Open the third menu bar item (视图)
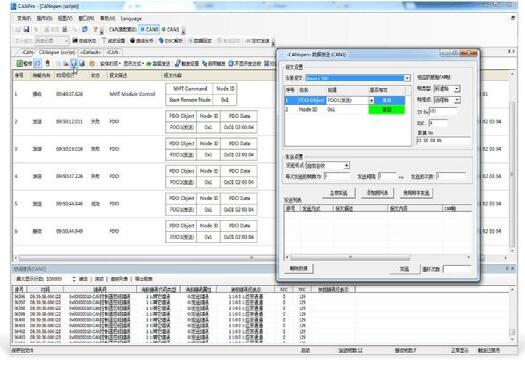The width and height of the screenshot is (525, 368). point(65,18)
